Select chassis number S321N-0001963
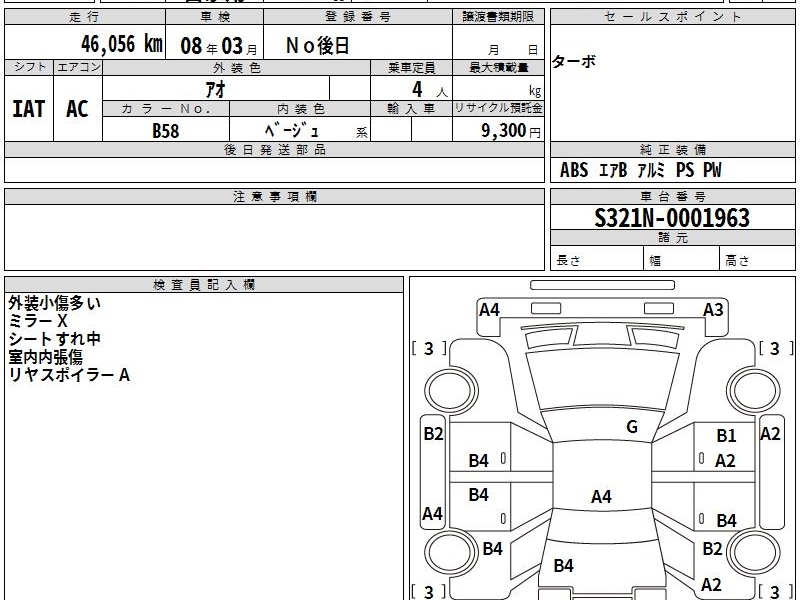The height and width of the screenshot is (600, 800). coord(672,218)
